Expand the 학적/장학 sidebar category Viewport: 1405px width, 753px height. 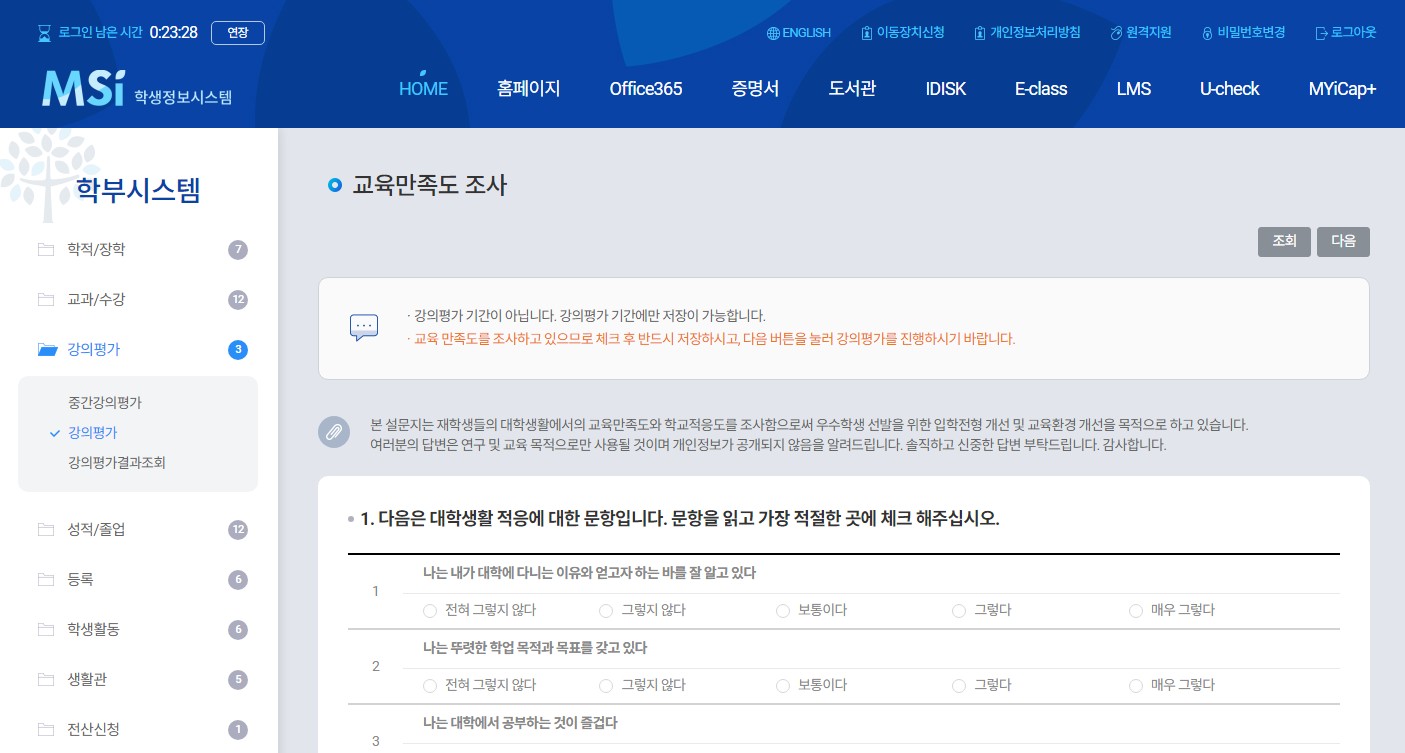96,249
